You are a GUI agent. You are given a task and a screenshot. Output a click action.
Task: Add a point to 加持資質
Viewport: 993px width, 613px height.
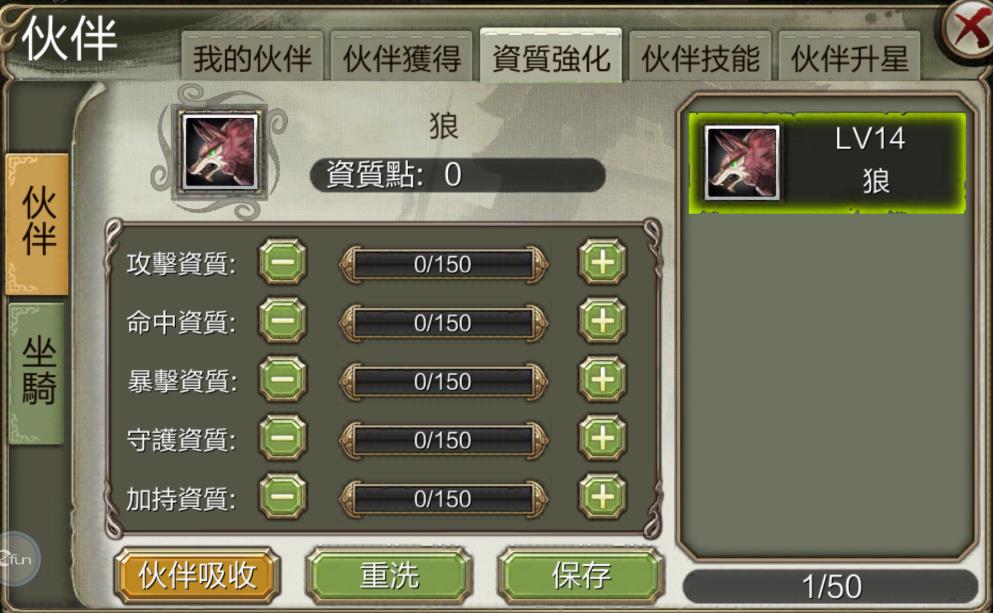point(602,496)
